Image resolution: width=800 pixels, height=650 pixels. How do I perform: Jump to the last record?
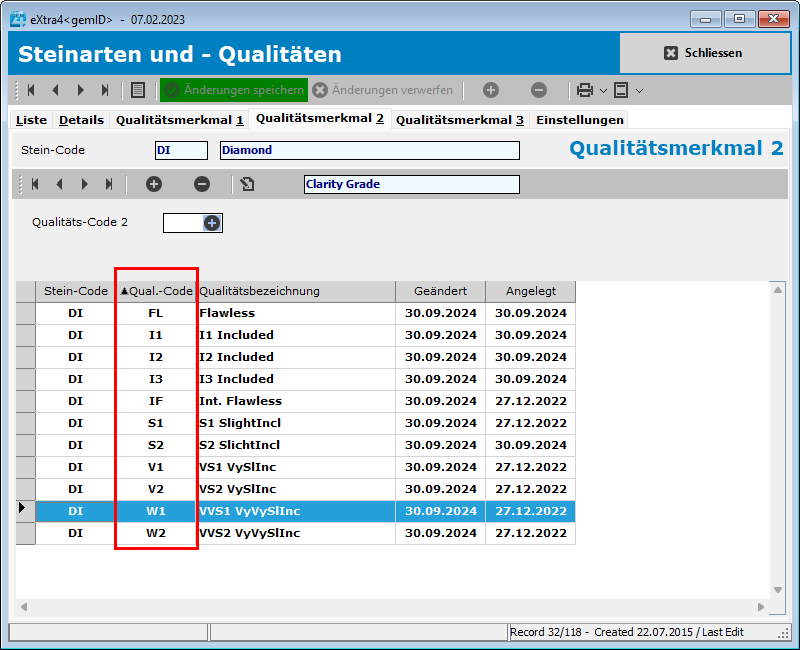(107, 91)
